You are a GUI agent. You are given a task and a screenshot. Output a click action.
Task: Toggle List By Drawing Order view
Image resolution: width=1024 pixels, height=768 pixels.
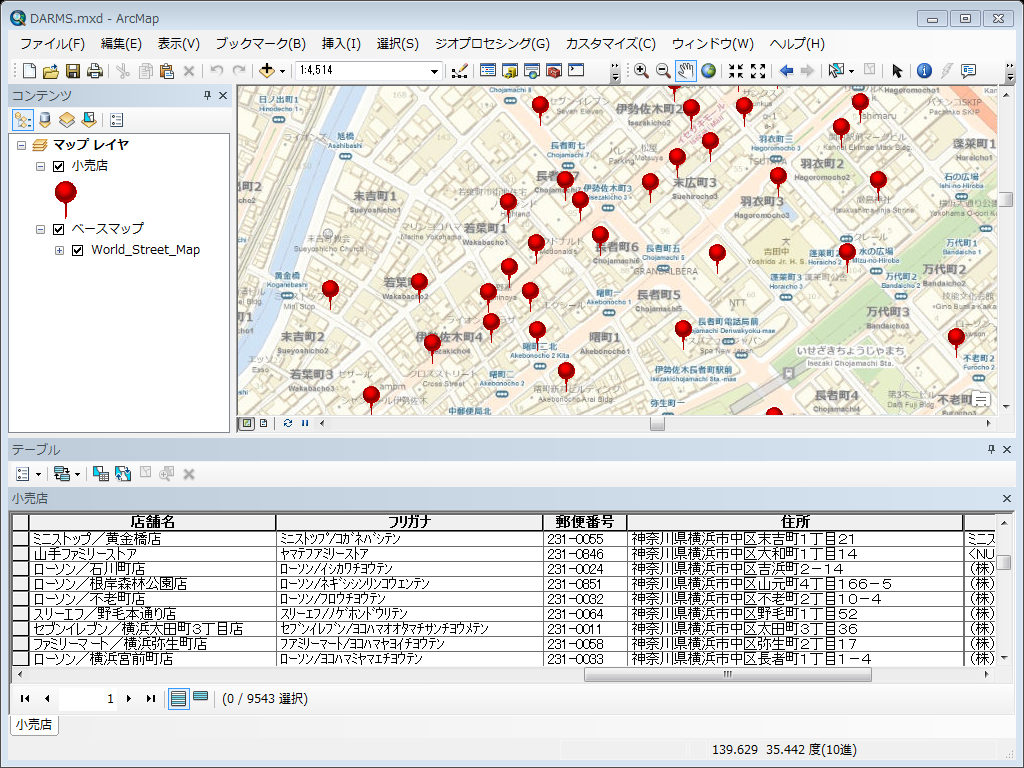(x=23, y=120)
